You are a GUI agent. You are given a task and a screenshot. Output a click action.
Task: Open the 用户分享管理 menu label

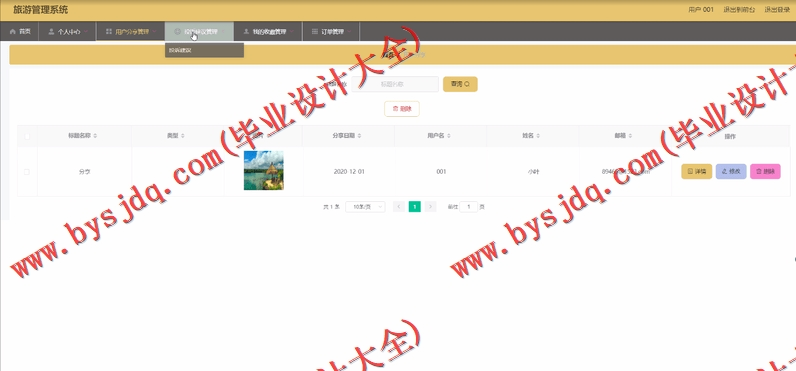(x=132, y=31)
